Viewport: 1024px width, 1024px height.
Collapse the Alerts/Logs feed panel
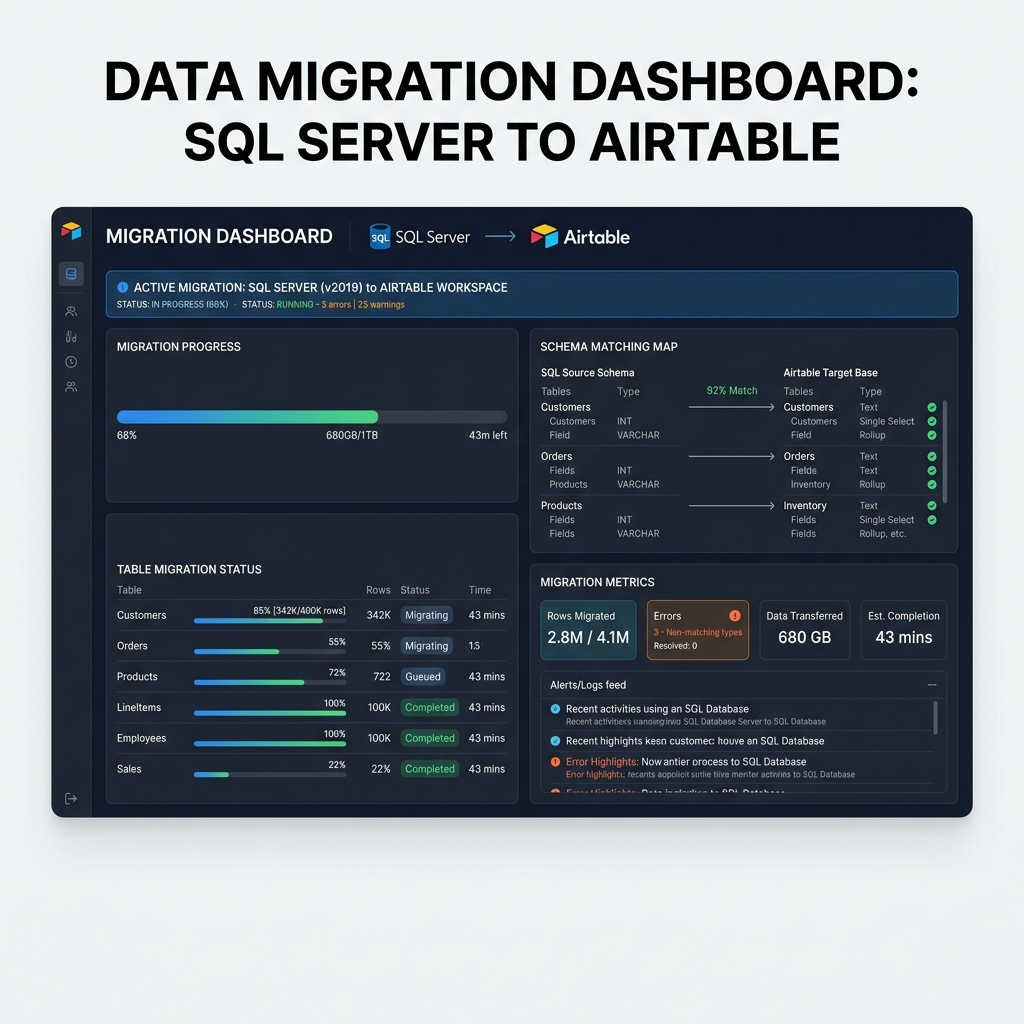tap(932, 685)
